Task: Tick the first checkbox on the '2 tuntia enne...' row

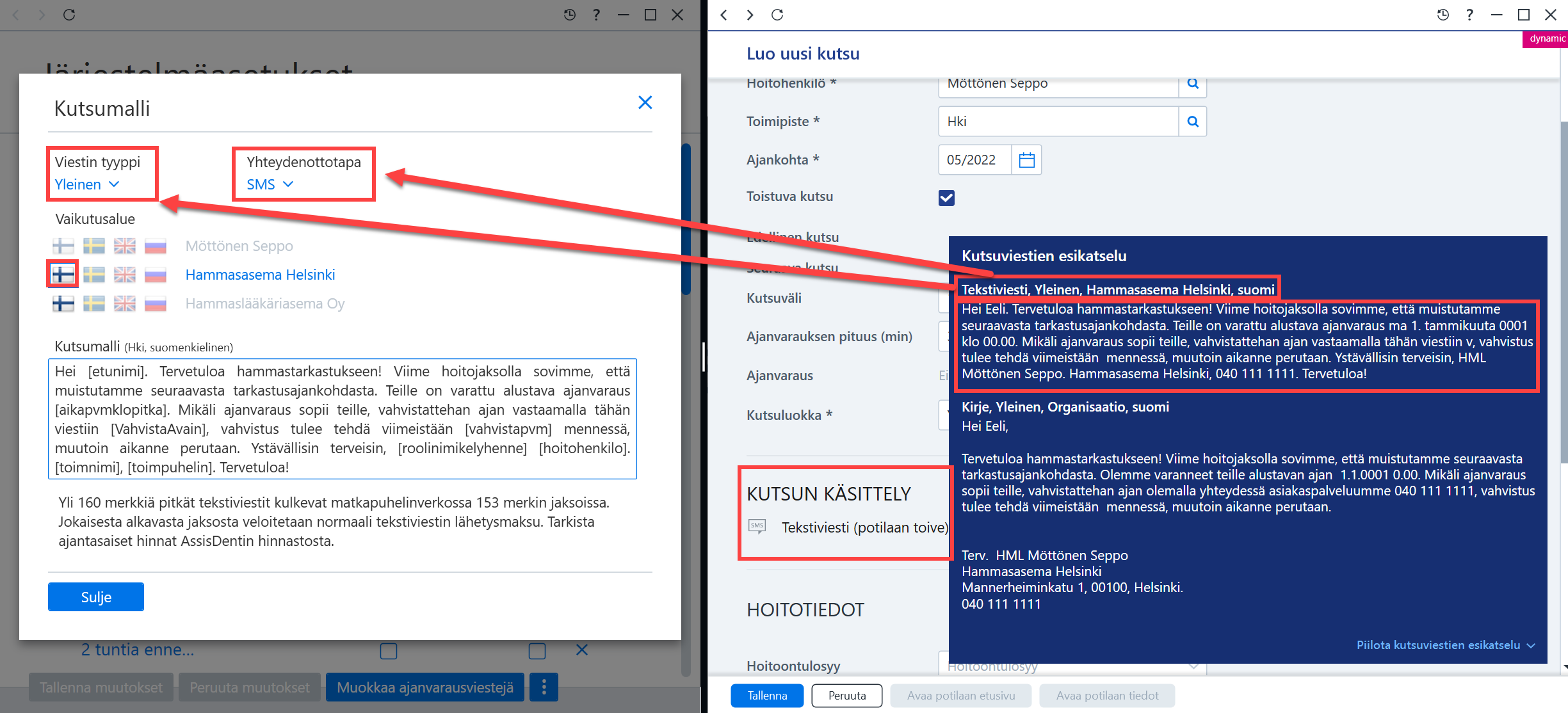Action: pos(389,651)
